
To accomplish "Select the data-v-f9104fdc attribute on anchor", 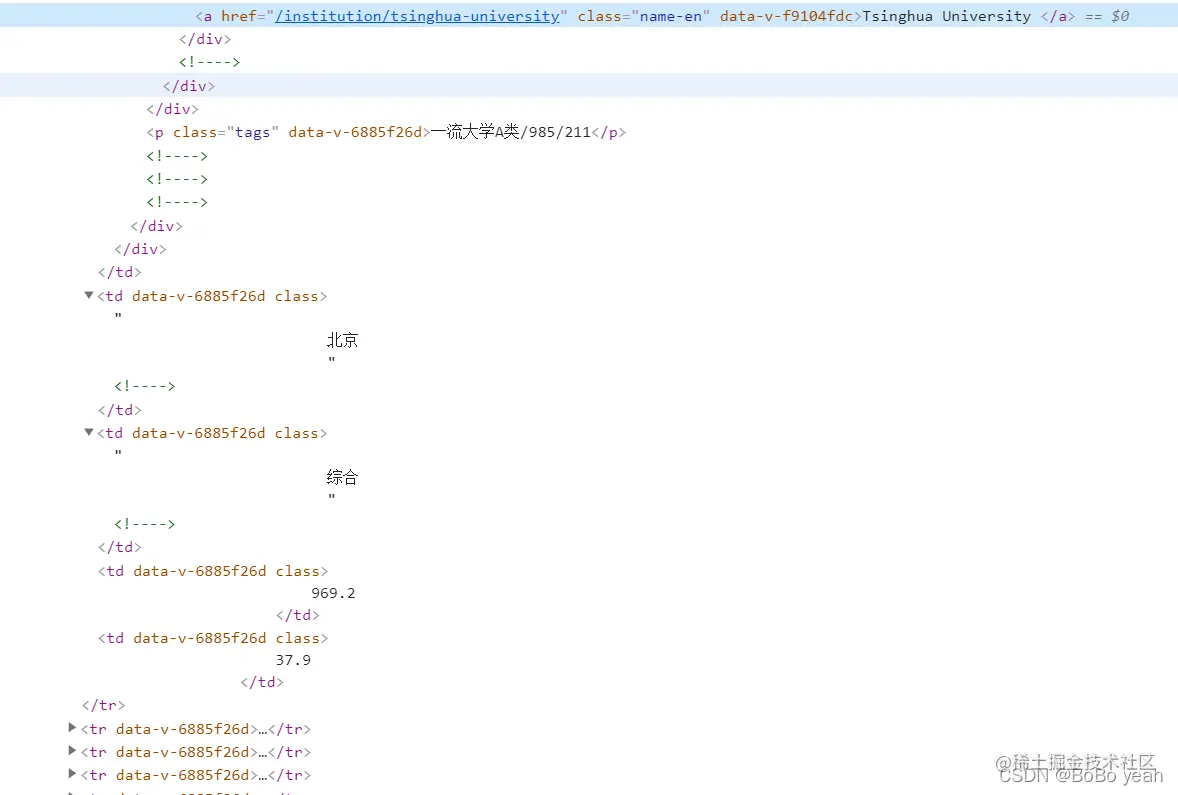I will coord(786,16).
